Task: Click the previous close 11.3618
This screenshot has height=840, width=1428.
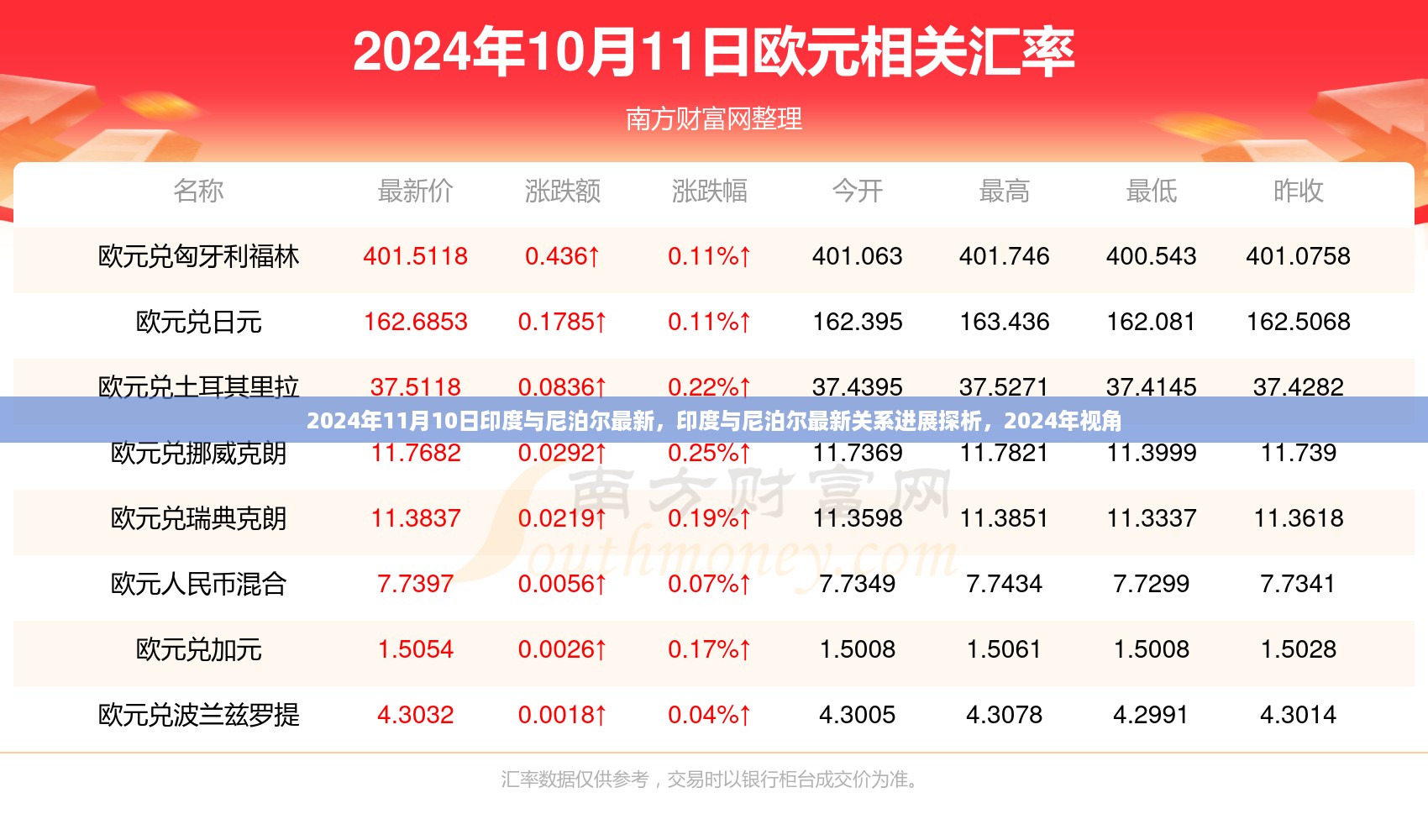Action: tap(1298, 518)
